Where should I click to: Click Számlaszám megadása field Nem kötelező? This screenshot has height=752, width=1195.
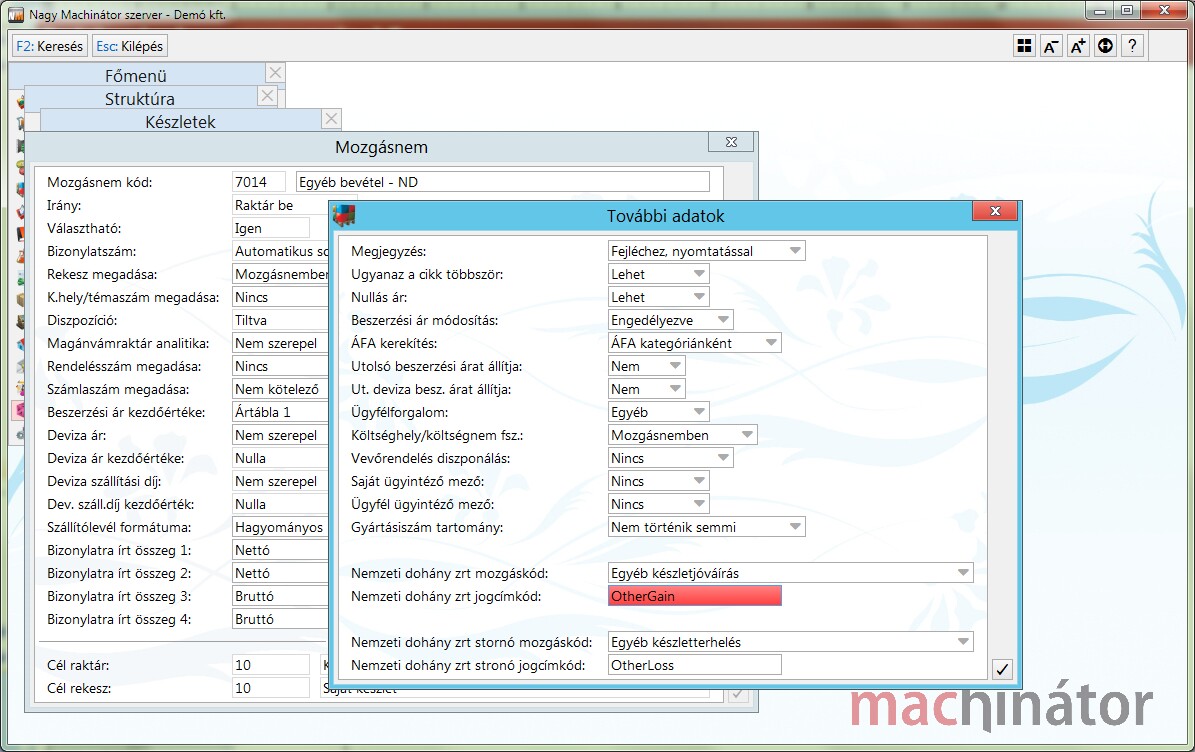coord(280,389)
